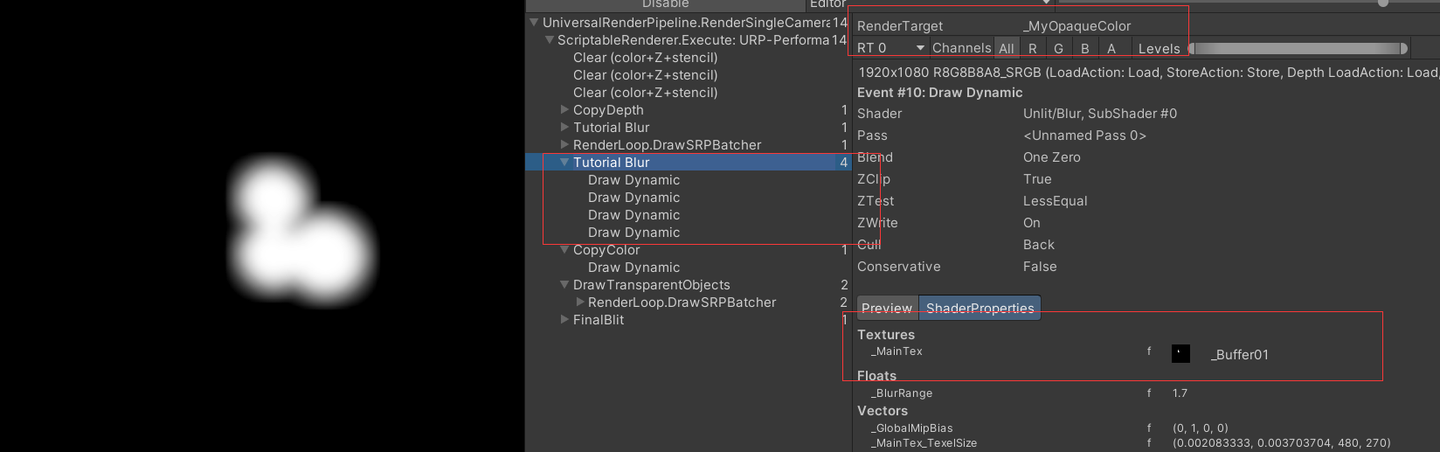
Task: Collapse the highlighted Tutorial Blur arrow
Action: tap(565, 162)
